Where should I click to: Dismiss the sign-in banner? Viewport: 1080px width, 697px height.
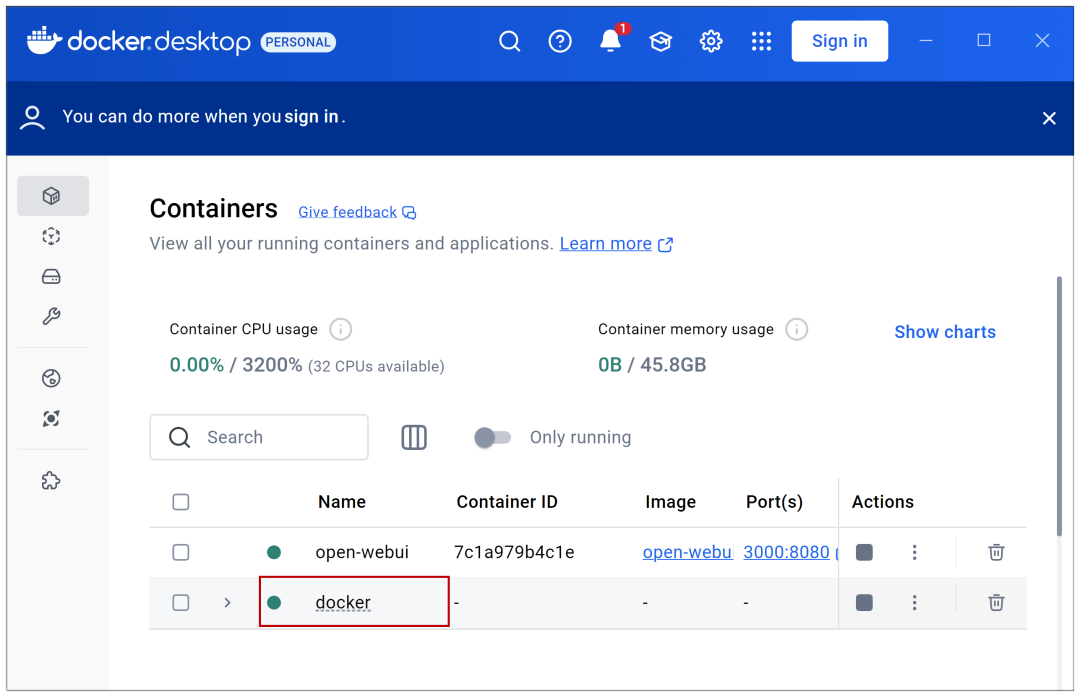tap(1048, 118)
